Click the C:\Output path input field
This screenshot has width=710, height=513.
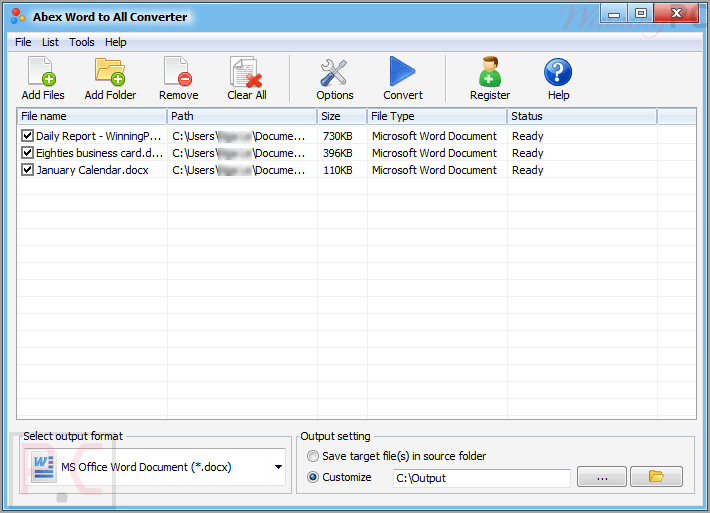(481, 478)
